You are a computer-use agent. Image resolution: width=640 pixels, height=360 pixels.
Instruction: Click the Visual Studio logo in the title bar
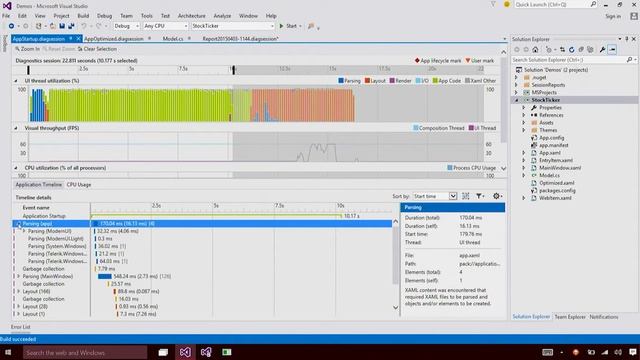(x=7, y=6)
